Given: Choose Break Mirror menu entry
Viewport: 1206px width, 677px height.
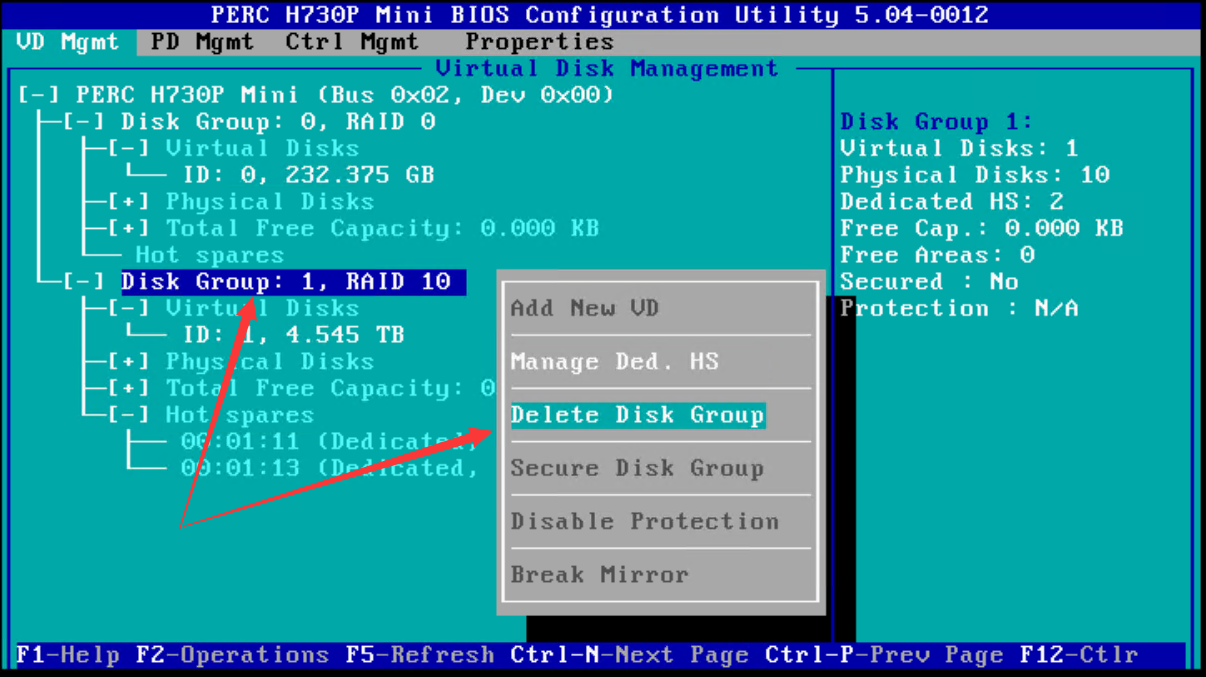Looking at the screenshot, I should 600,575.
